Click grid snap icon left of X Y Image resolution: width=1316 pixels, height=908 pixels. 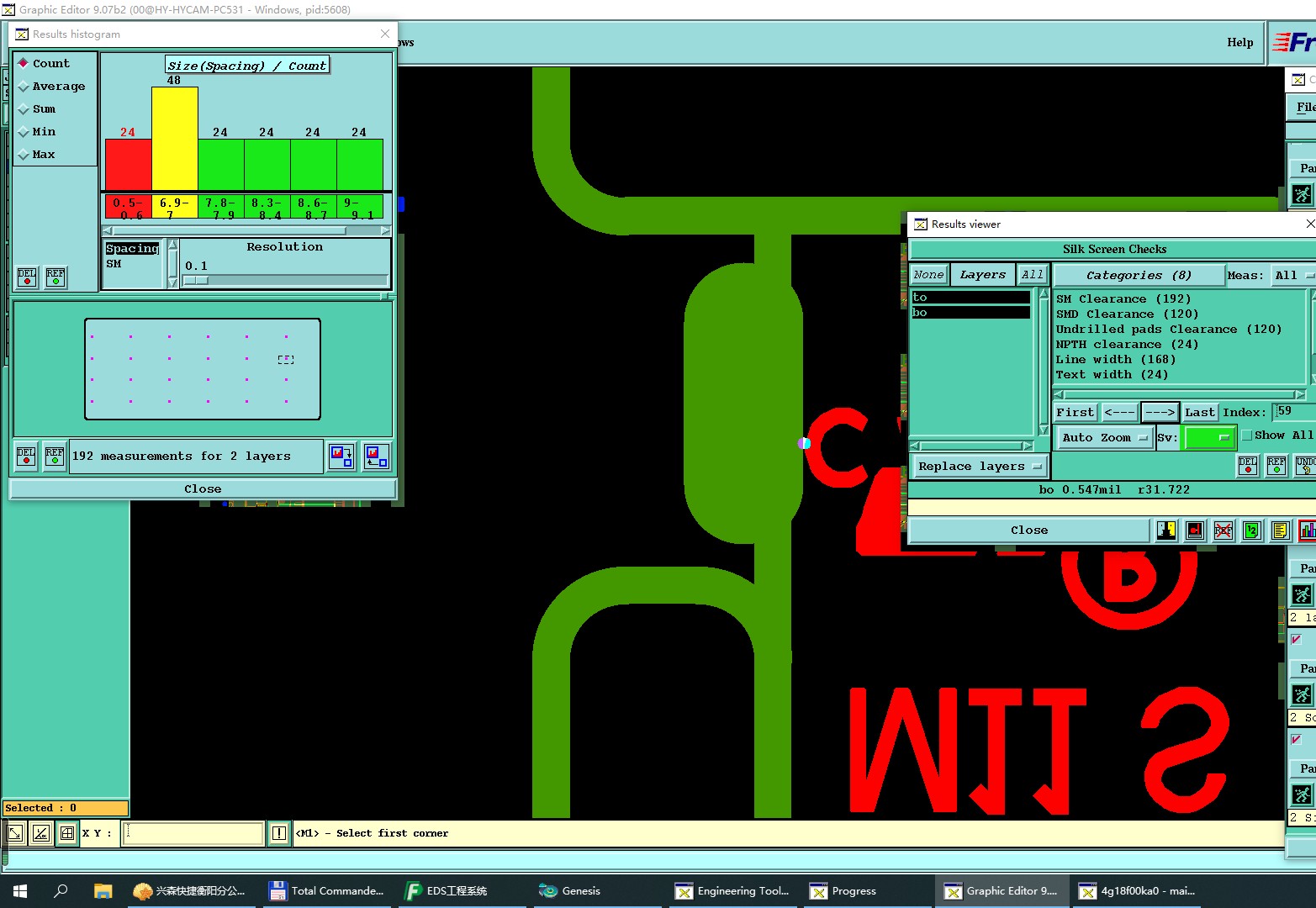(67, 833)
